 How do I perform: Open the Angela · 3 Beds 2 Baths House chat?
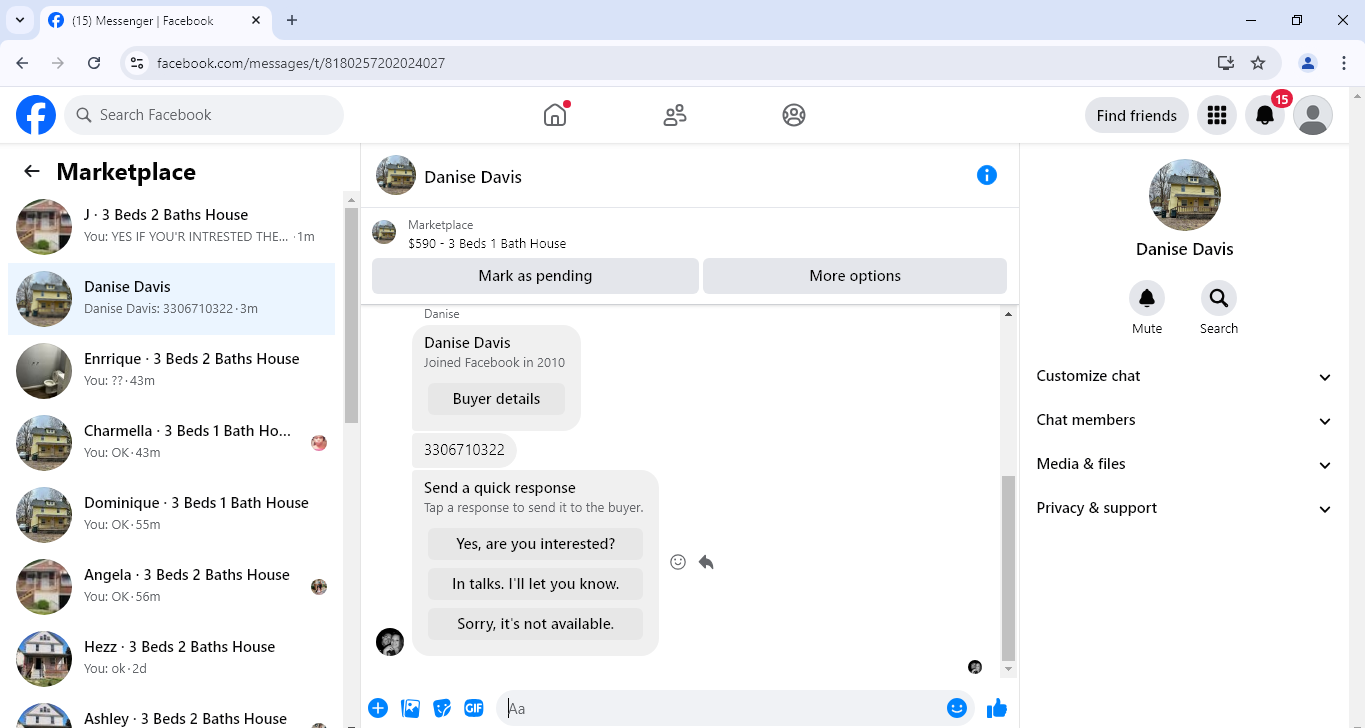click(x=172, y=586)
